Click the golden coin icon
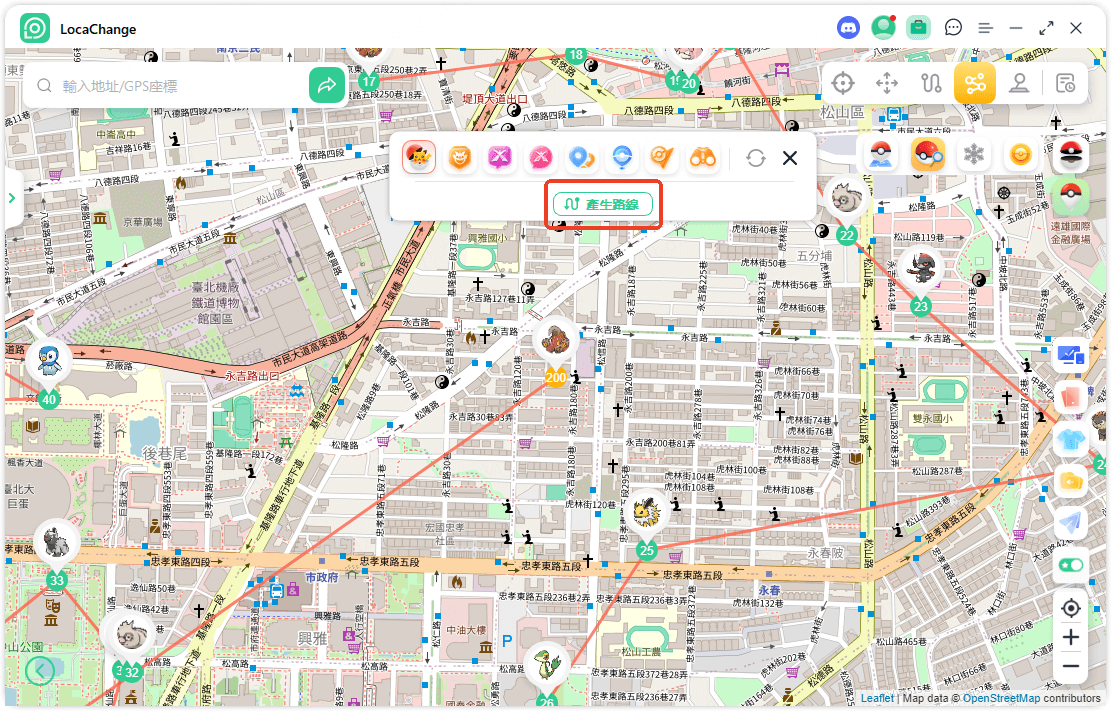Viewport: 1111px width, 711px height. pyautogui.click(x=1020, y=154)
